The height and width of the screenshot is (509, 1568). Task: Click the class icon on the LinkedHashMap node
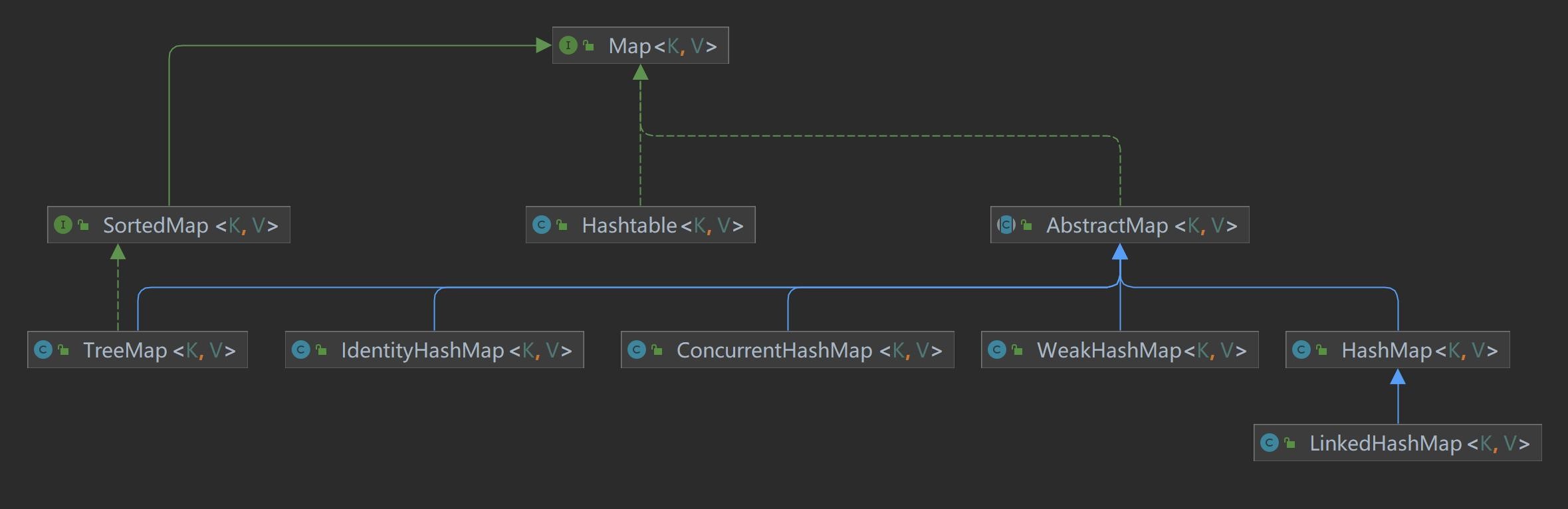pyautogui.click(x=1269, y=443)
